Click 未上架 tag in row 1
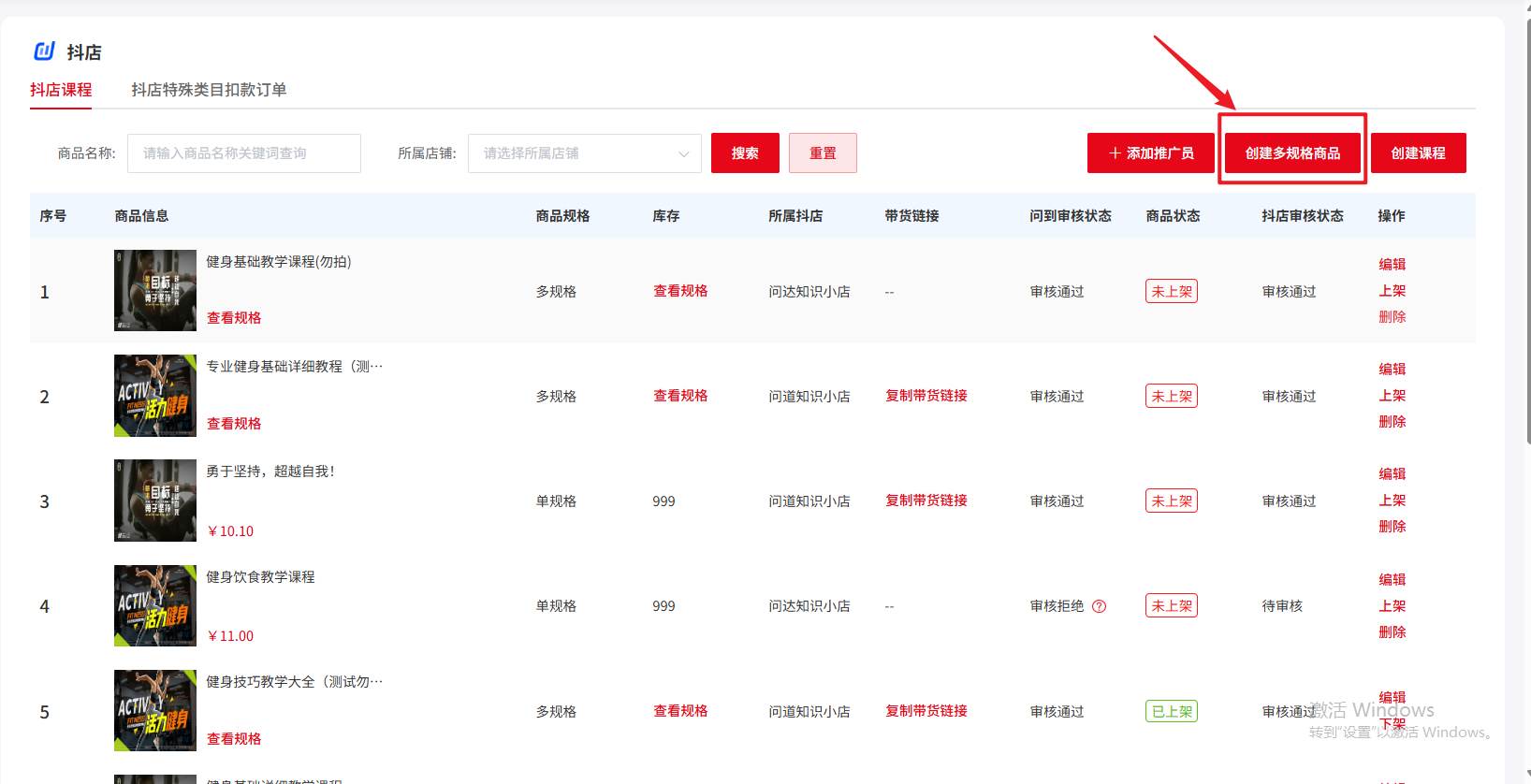 coord(1172,291)
